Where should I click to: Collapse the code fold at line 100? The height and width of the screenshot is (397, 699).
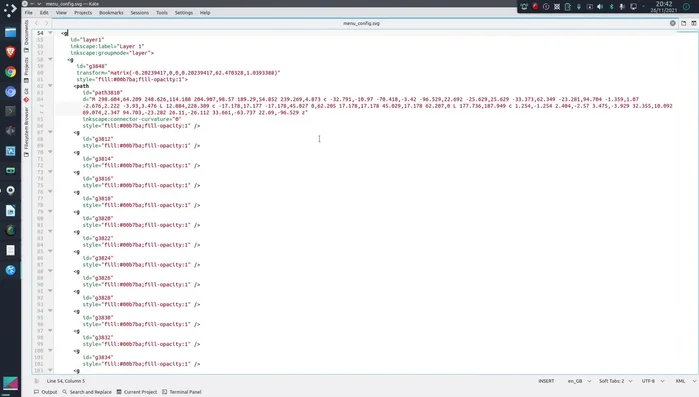50,350
